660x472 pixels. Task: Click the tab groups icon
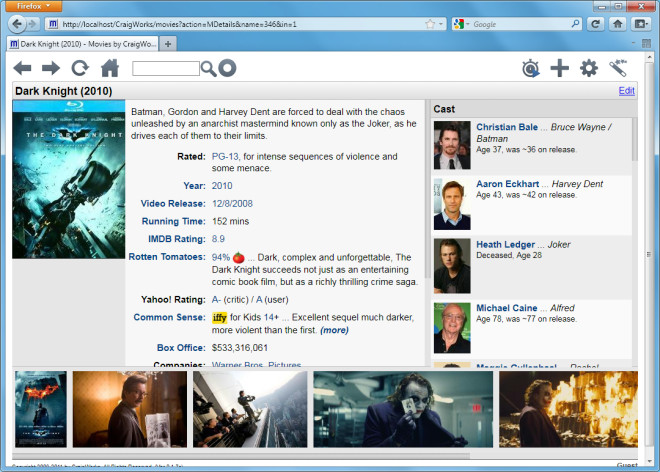647,43
